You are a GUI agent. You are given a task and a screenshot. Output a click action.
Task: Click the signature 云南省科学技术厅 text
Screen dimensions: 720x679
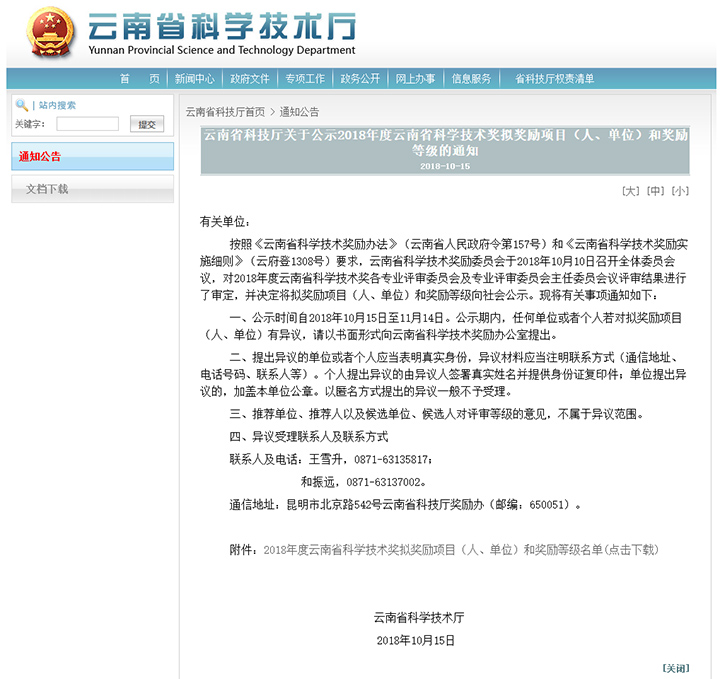419,617
